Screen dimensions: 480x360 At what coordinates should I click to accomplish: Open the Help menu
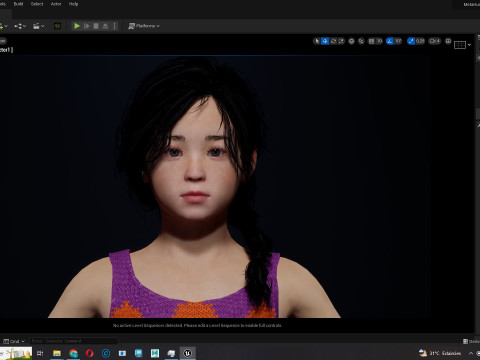coord(73,4)
